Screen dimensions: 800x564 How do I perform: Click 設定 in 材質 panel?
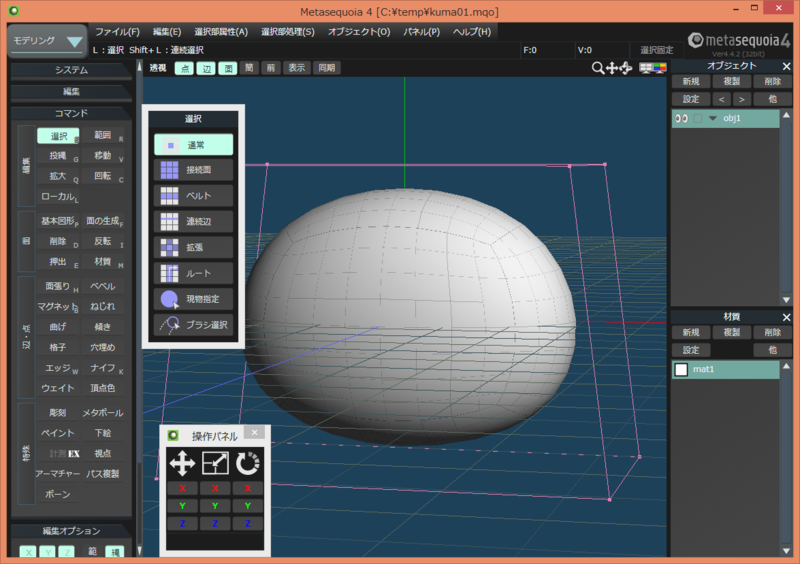tap(691, 350)
